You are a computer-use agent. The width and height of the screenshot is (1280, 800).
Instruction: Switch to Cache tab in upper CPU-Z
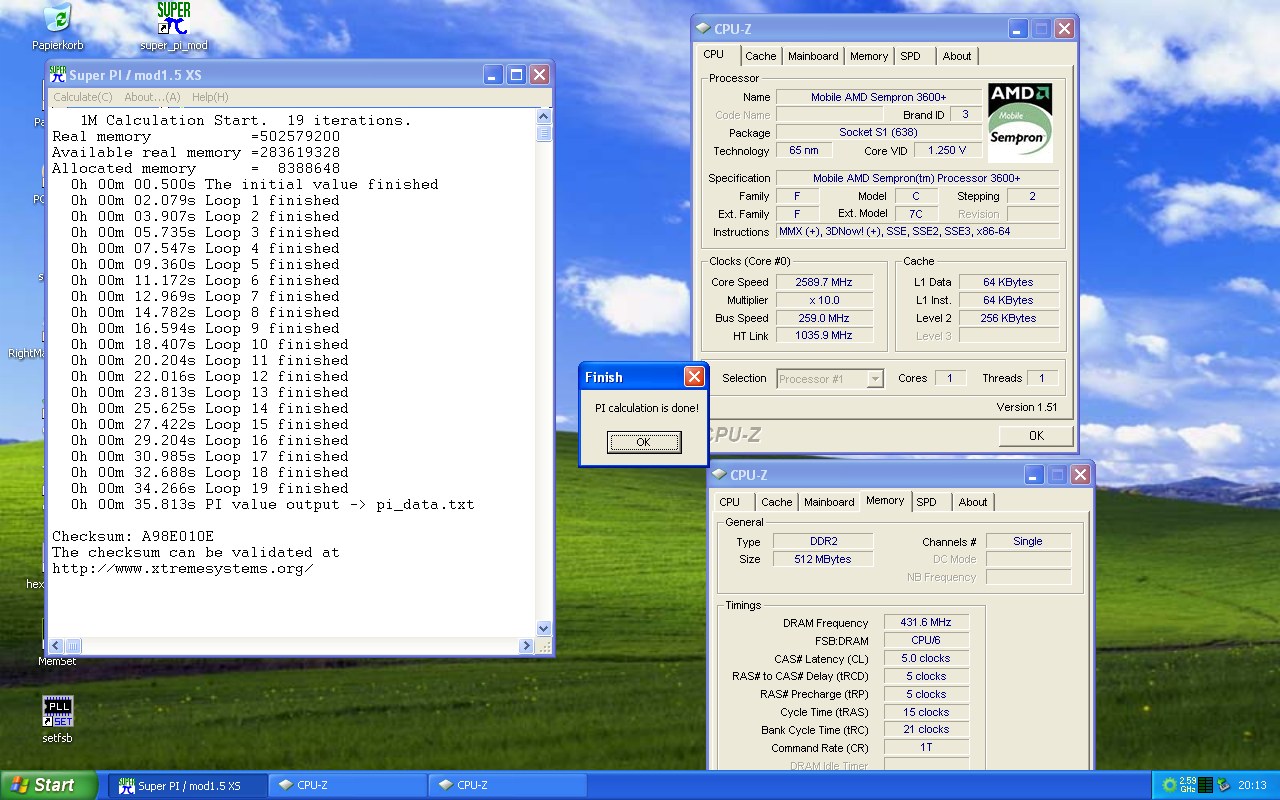[761, 56]
